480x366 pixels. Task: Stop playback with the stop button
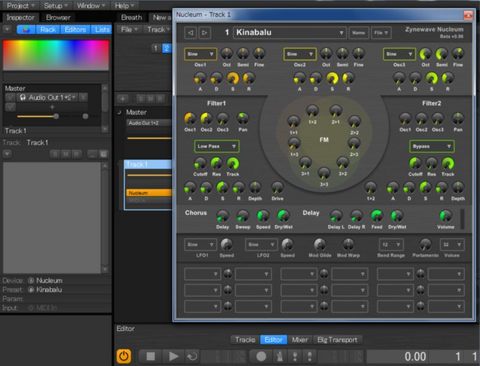(151, 356)
